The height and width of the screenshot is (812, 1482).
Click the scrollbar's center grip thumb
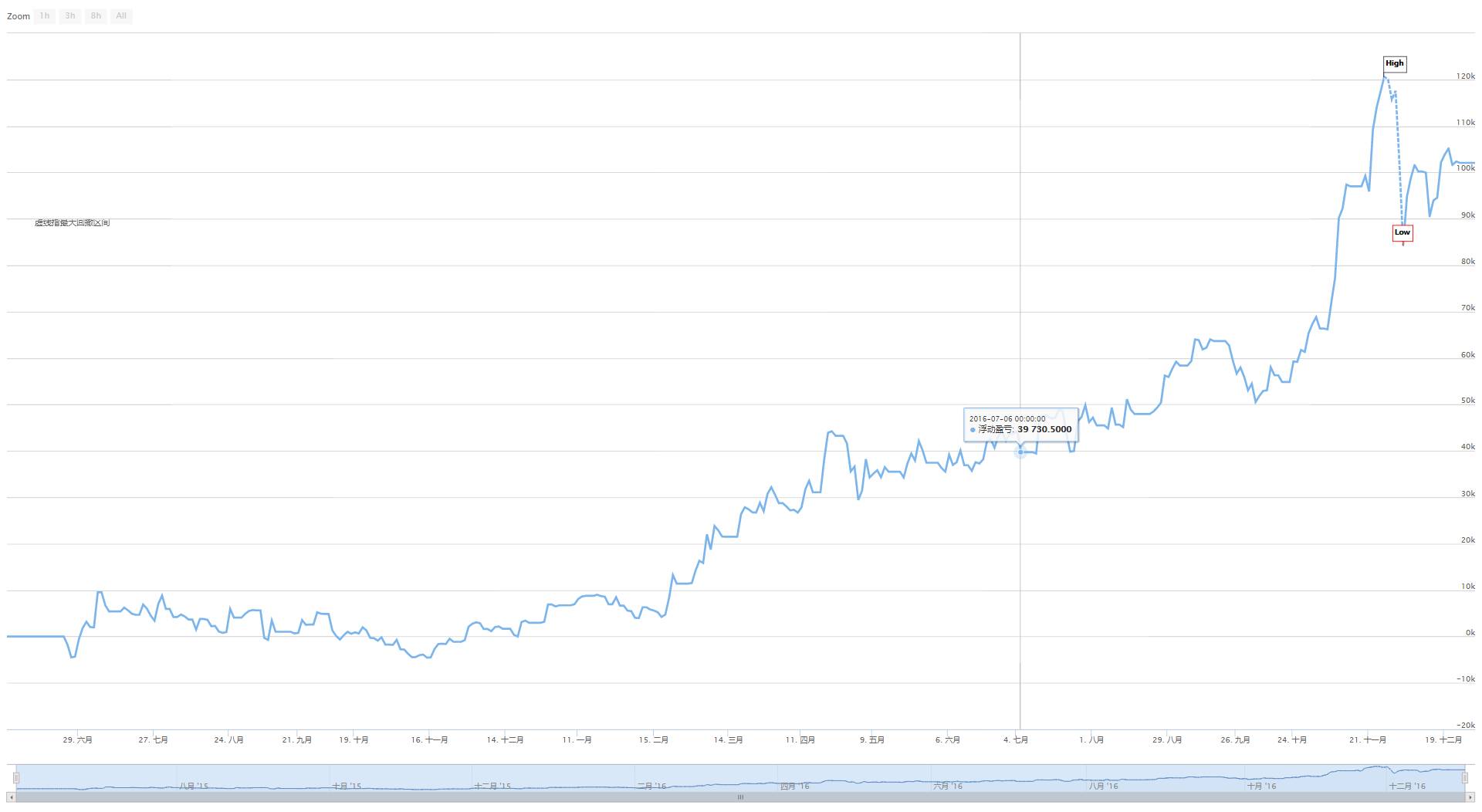coord(739,797)
